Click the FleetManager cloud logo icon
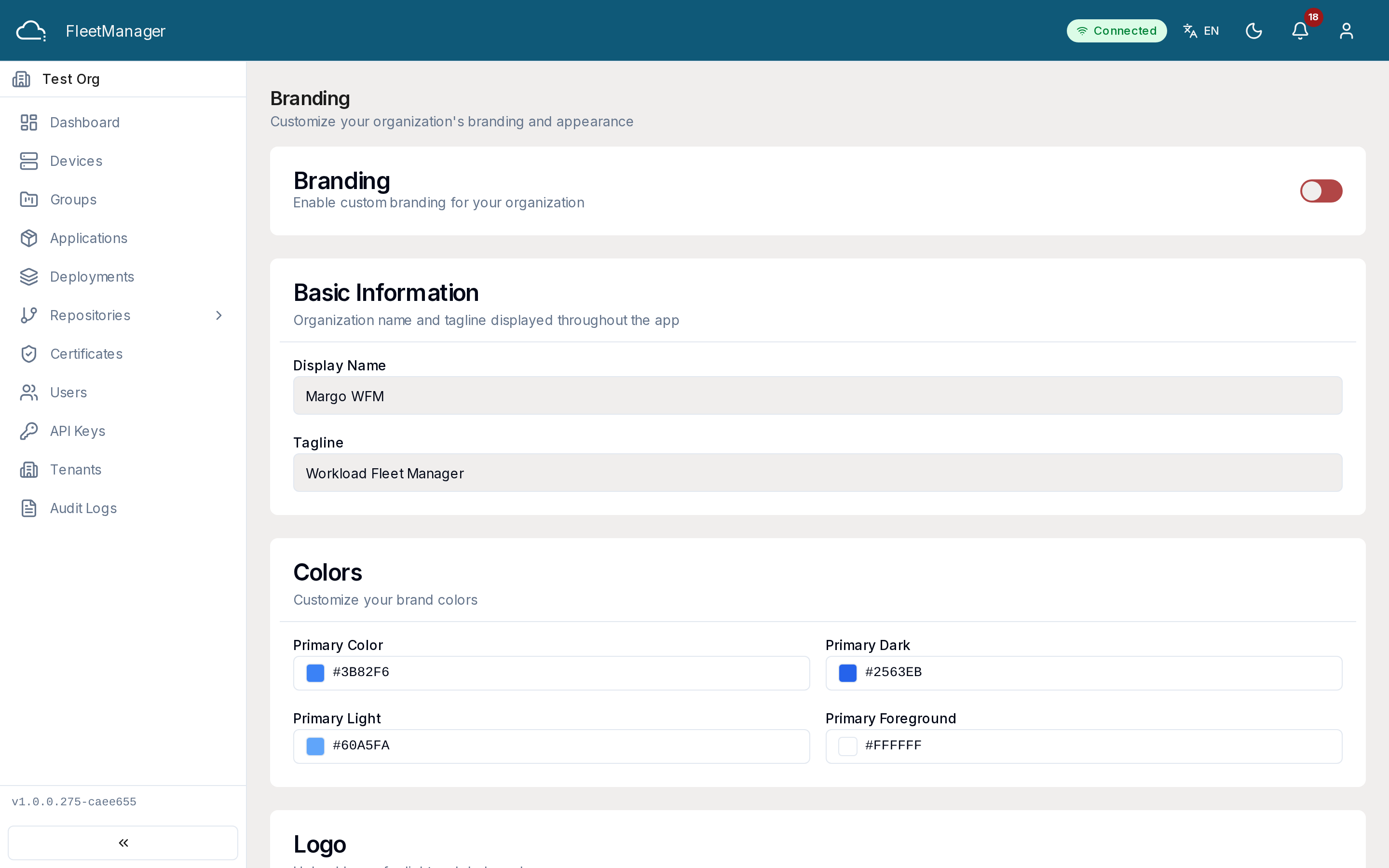The width and height of the screenshot is (1389, 868). [31, 31]
